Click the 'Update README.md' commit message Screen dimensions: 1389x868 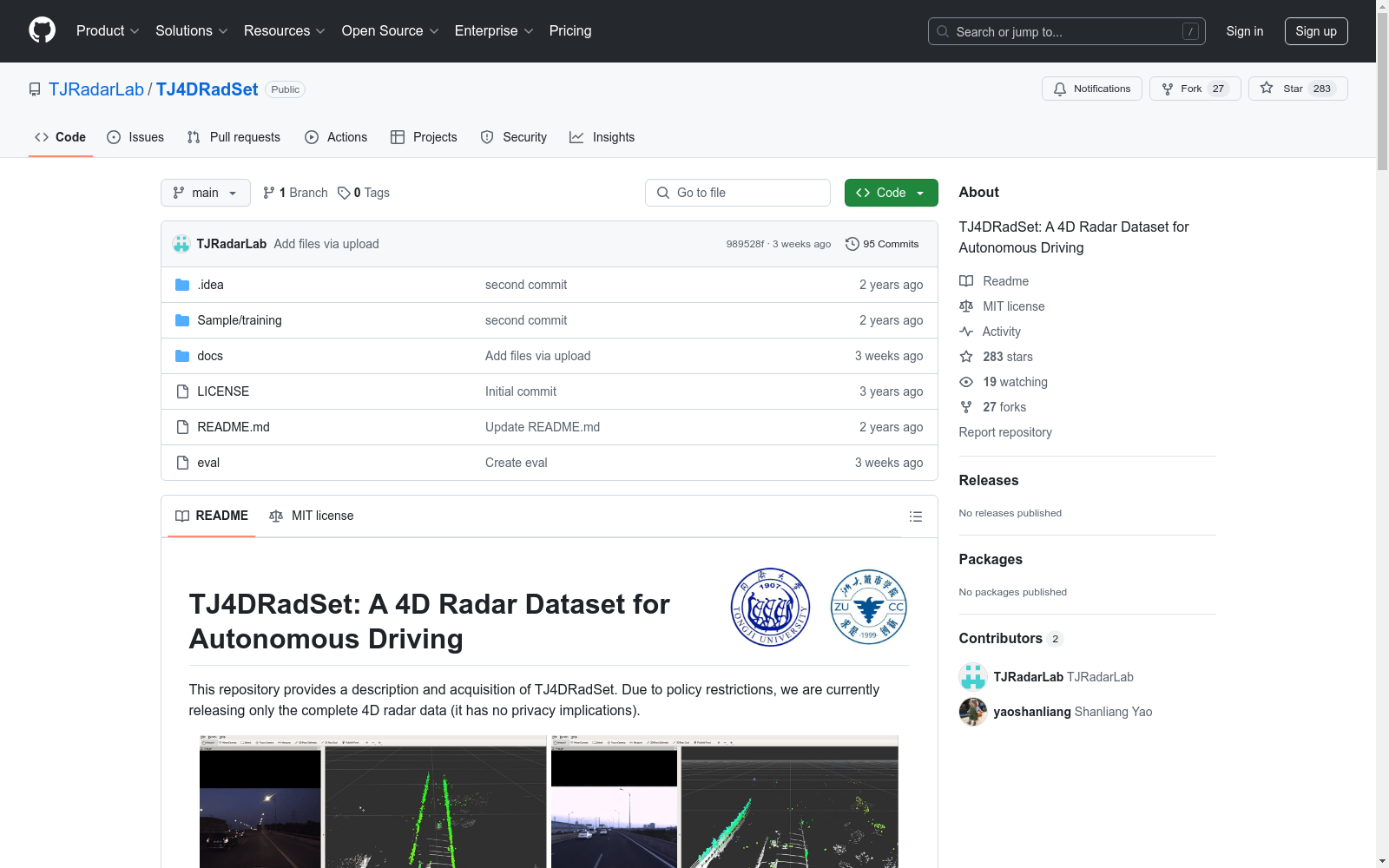[543, 427]
